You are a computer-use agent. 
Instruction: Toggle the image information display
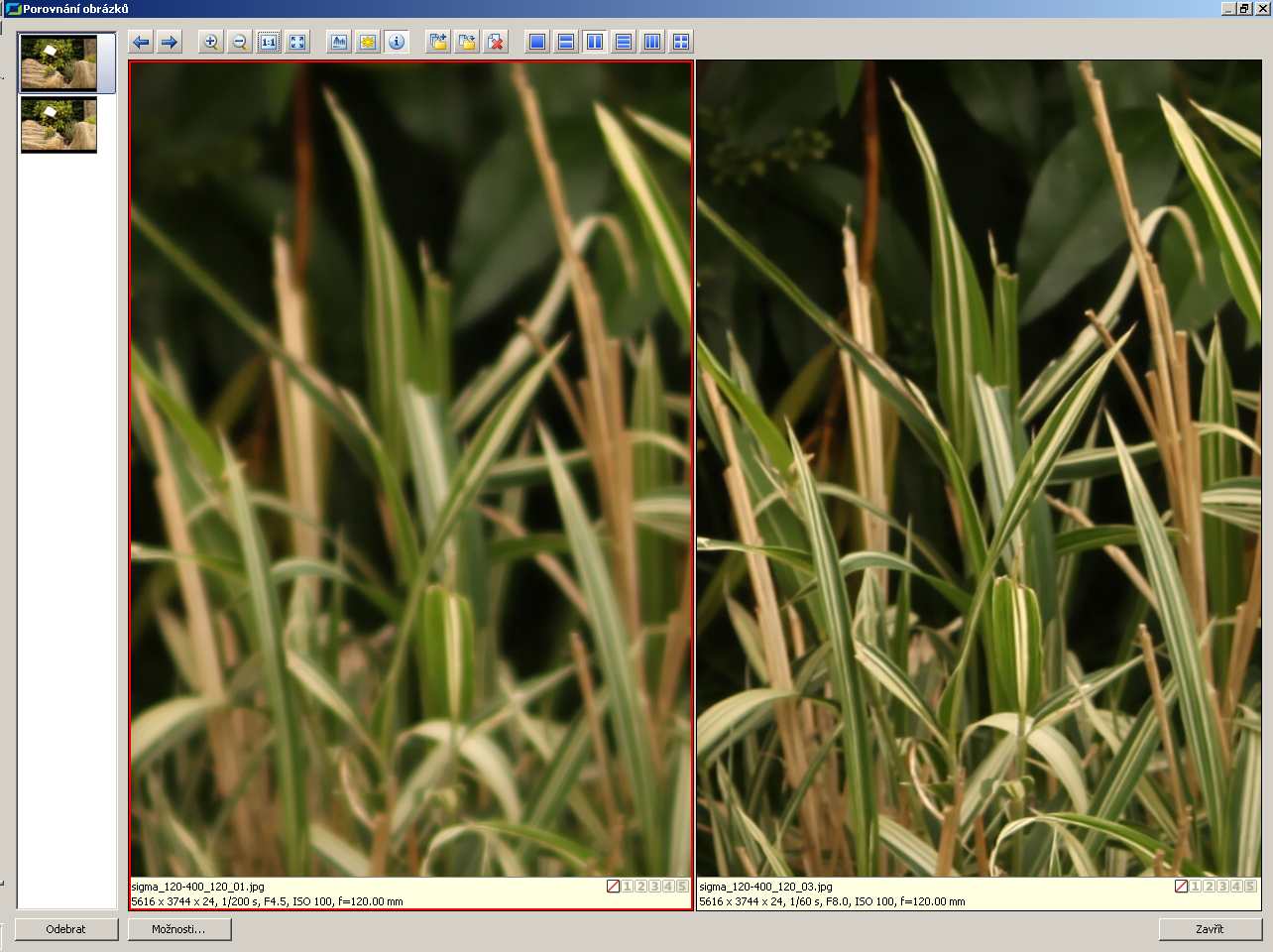pyautogui.click(x=397, y=42)
